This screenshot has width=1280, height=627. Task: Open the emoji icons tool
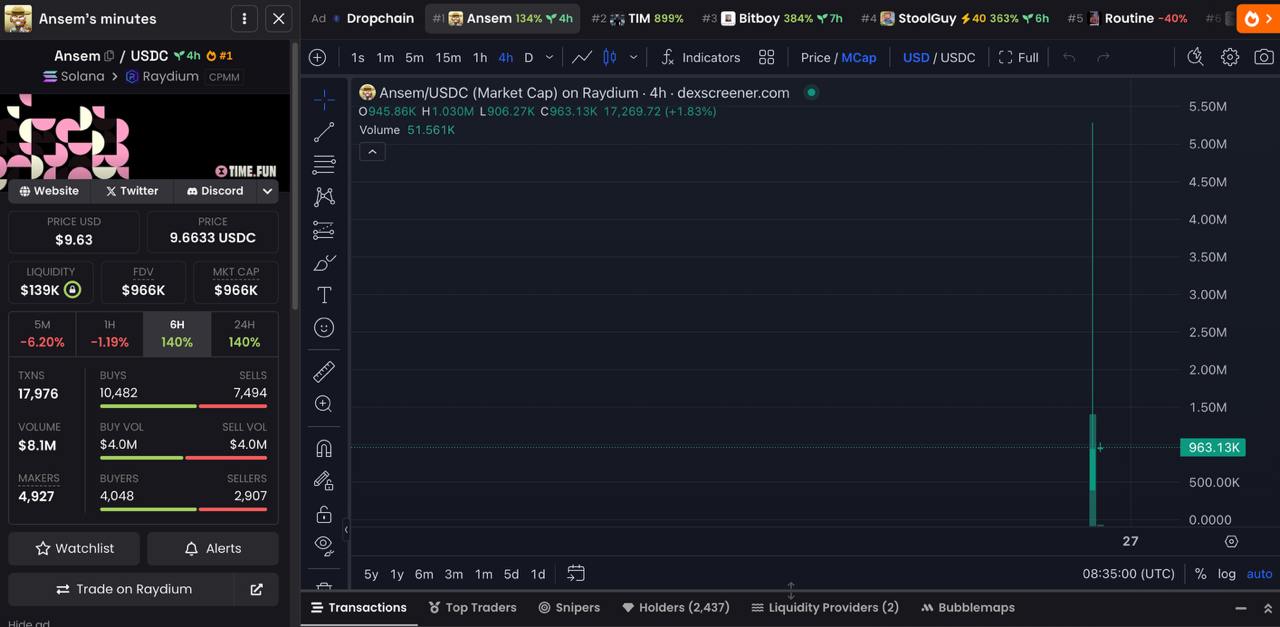point(324,328)
